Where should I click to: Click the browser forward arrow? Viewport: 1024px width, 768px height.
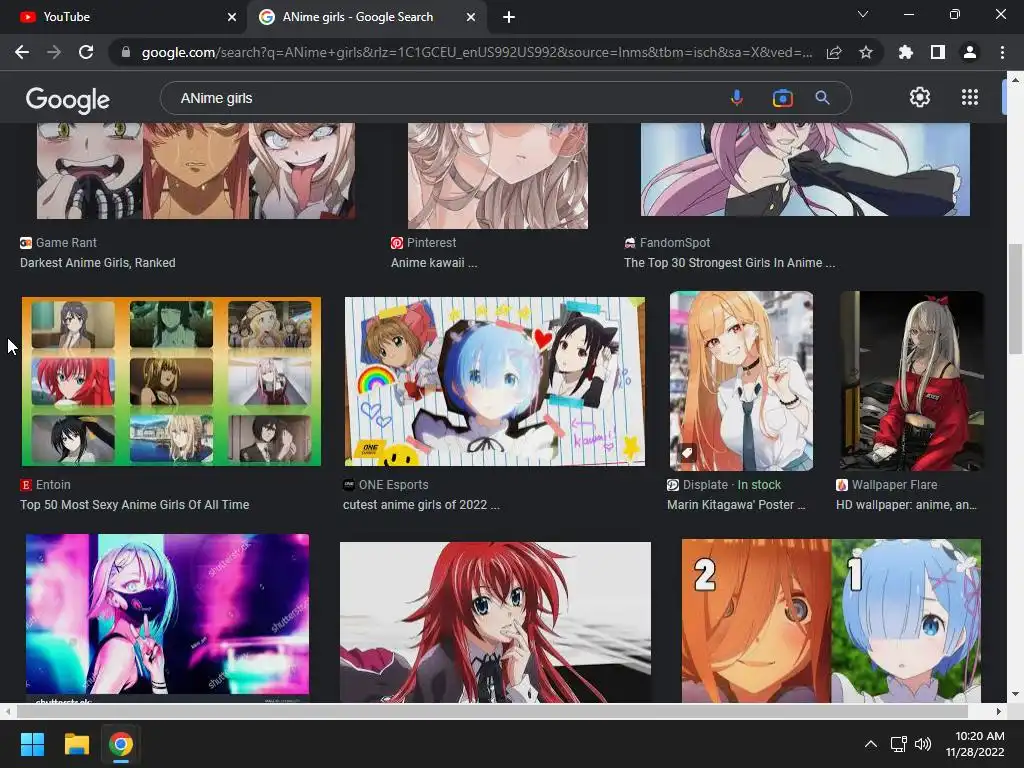click(54, 52)
